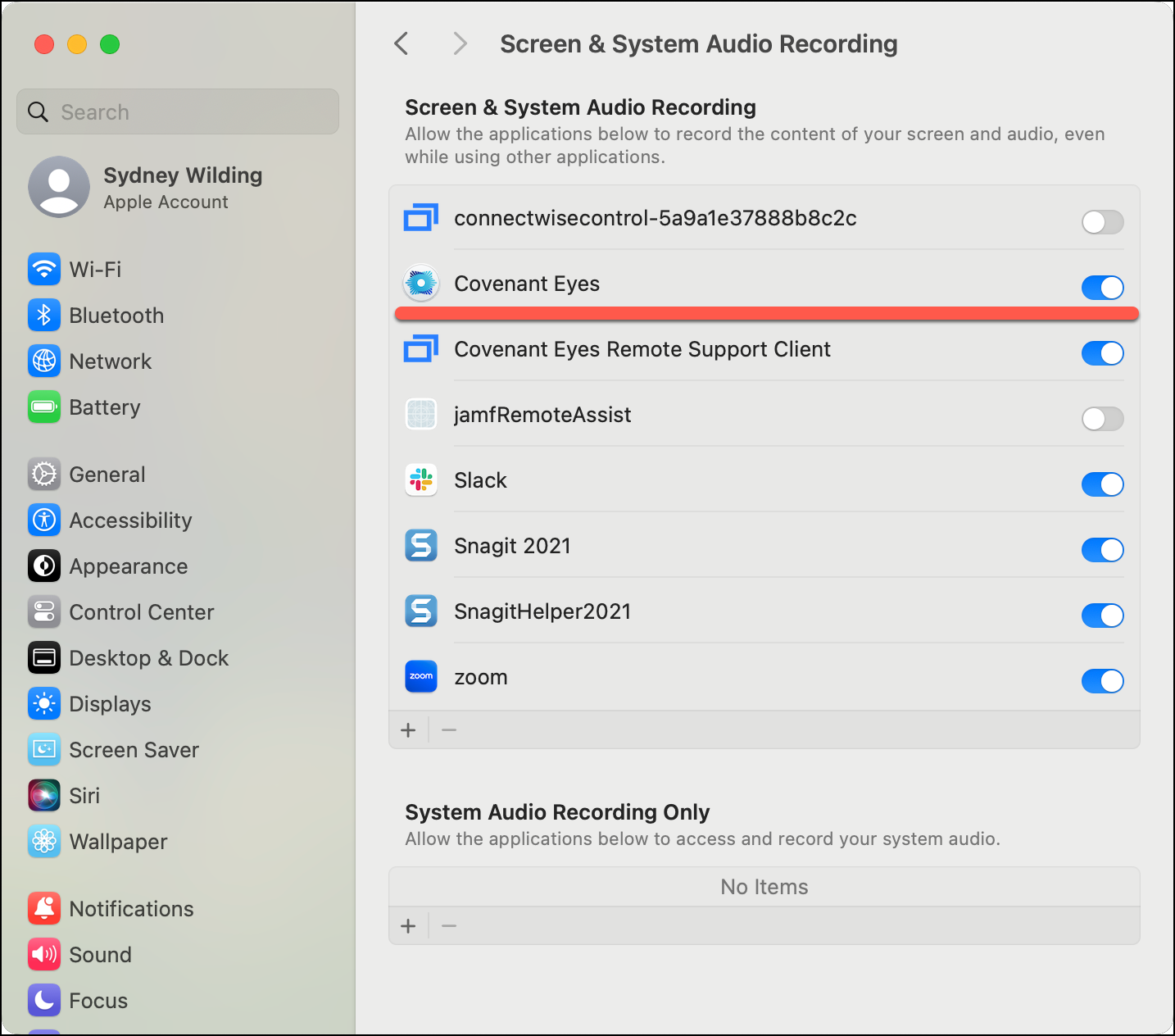Click the Accessibility sidebar icon
The width and height of the screenshot is (1175, 1036).
pyautogui.click(x=44, y=520)
